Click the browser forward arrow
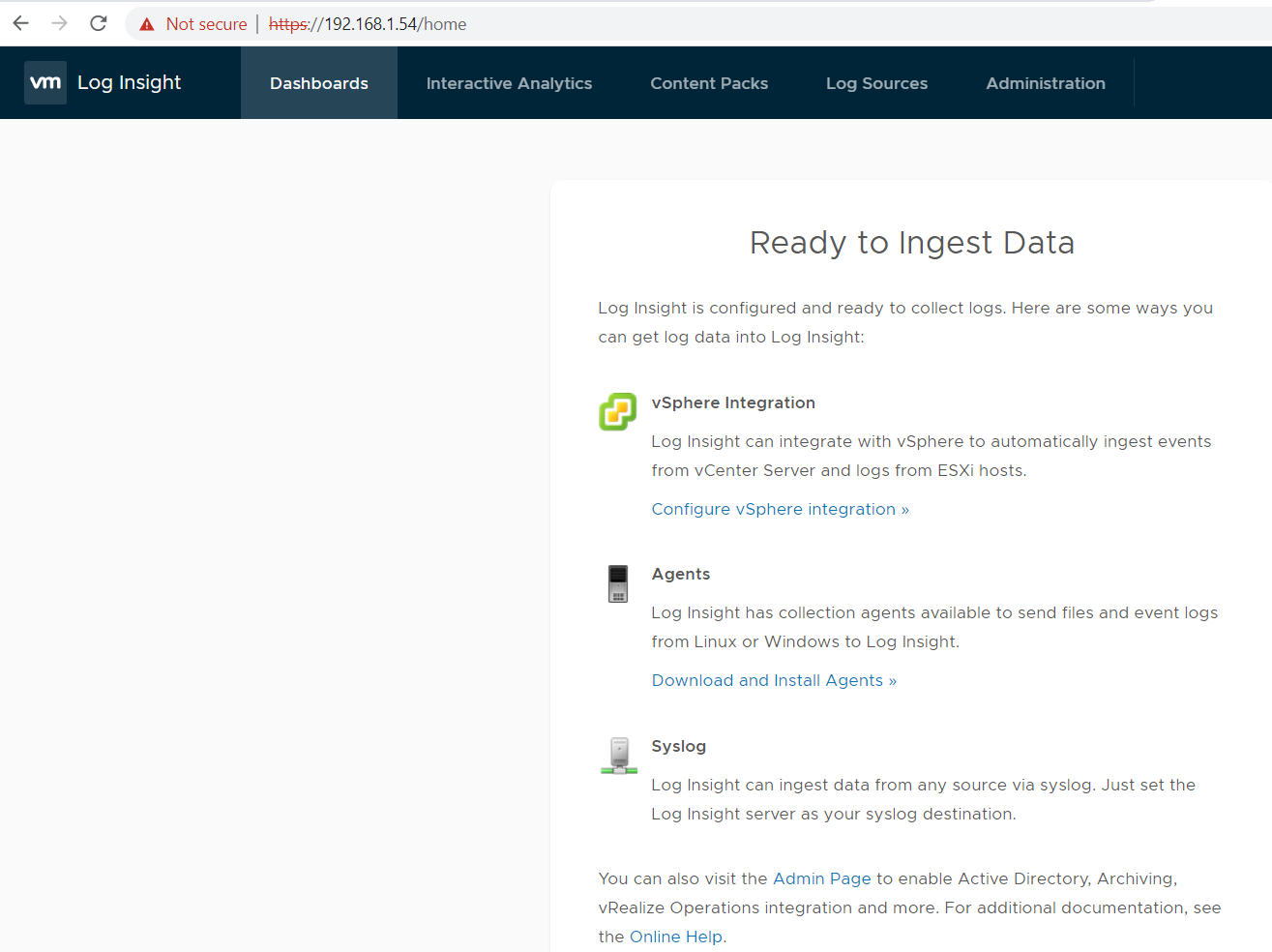1272x952 pixels. tap(60, 23)
